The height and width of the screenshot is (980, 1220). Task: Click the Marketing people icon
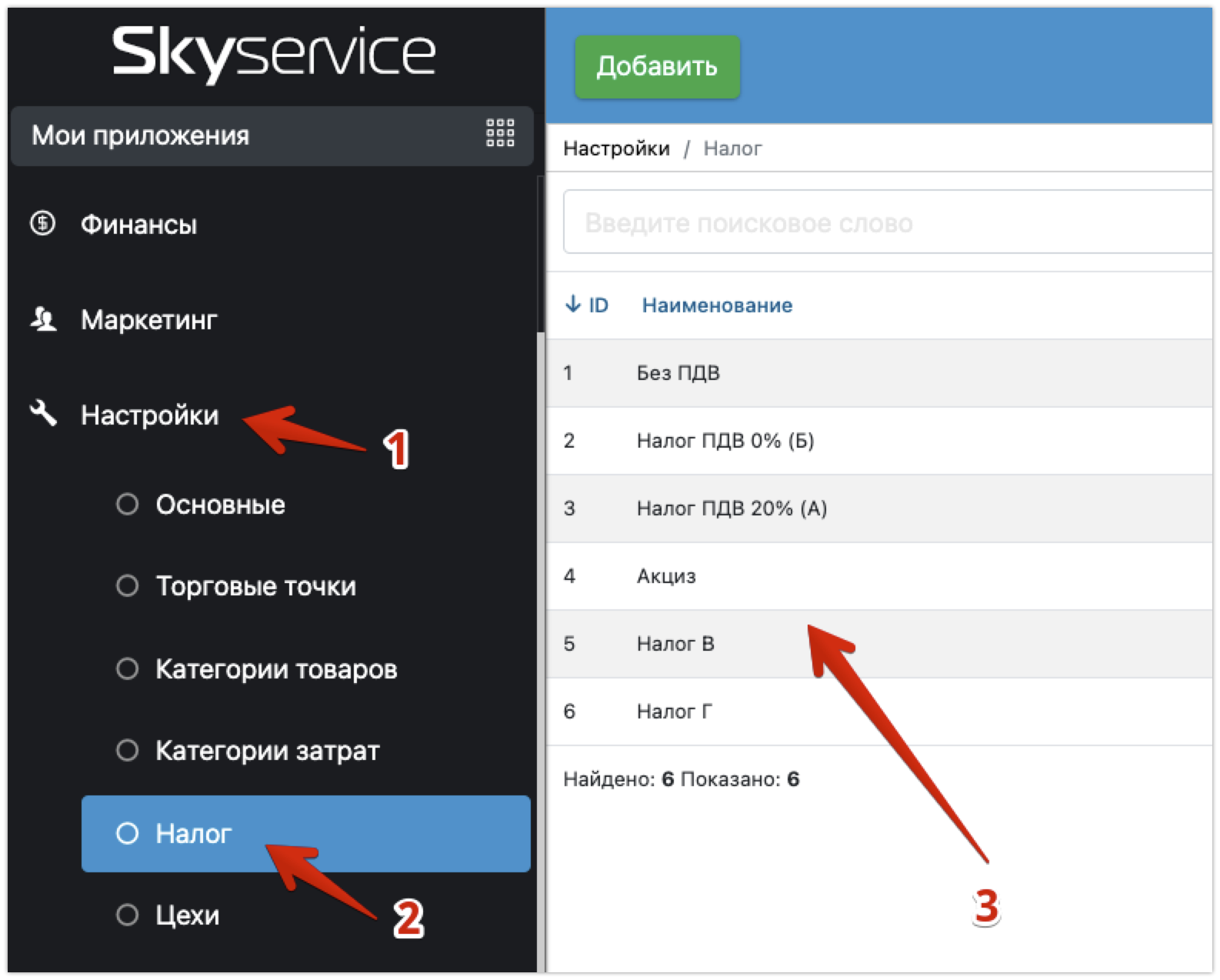tap(43, 319)
